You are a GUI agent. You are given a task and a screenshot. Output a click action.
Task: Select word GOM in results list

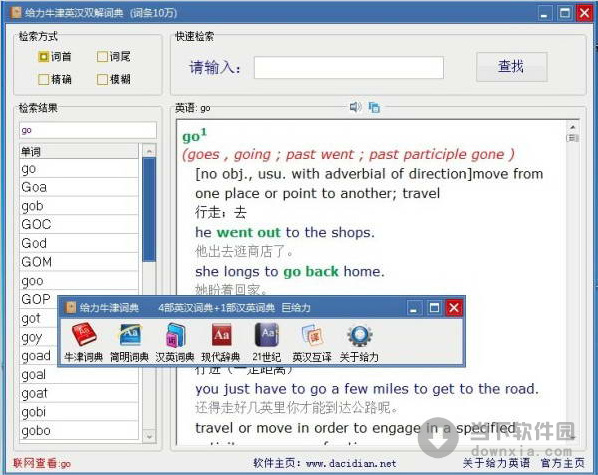(79, 262)
